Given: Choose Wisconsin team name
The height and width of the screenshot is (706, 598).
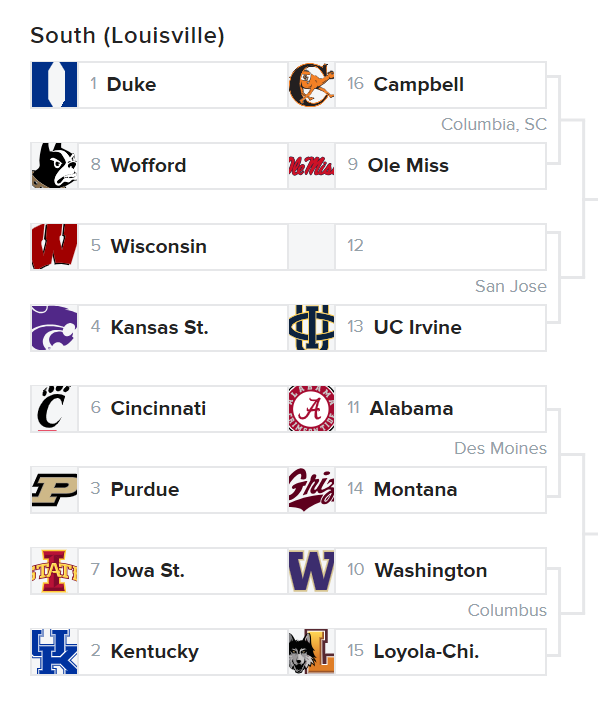Looking at the screenshot, I should (x=159, y=246).
